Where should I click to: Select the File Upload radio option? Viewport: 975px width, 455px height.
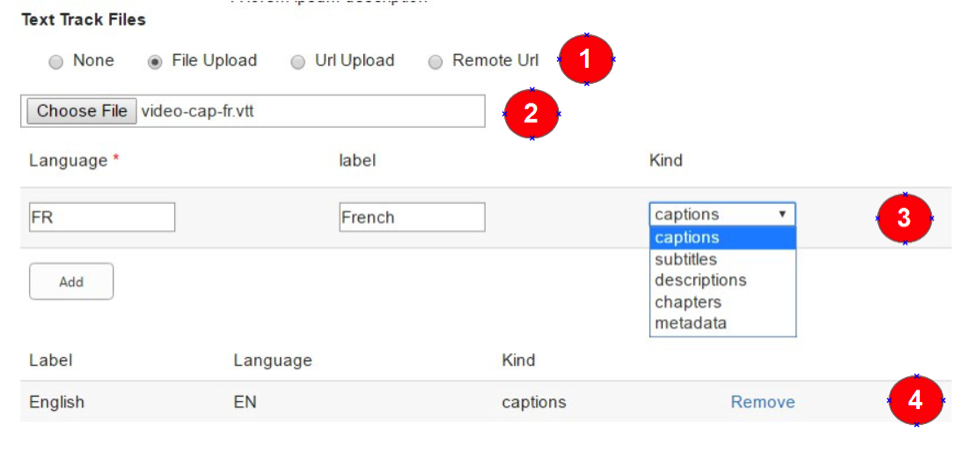(x=155, y=62)
